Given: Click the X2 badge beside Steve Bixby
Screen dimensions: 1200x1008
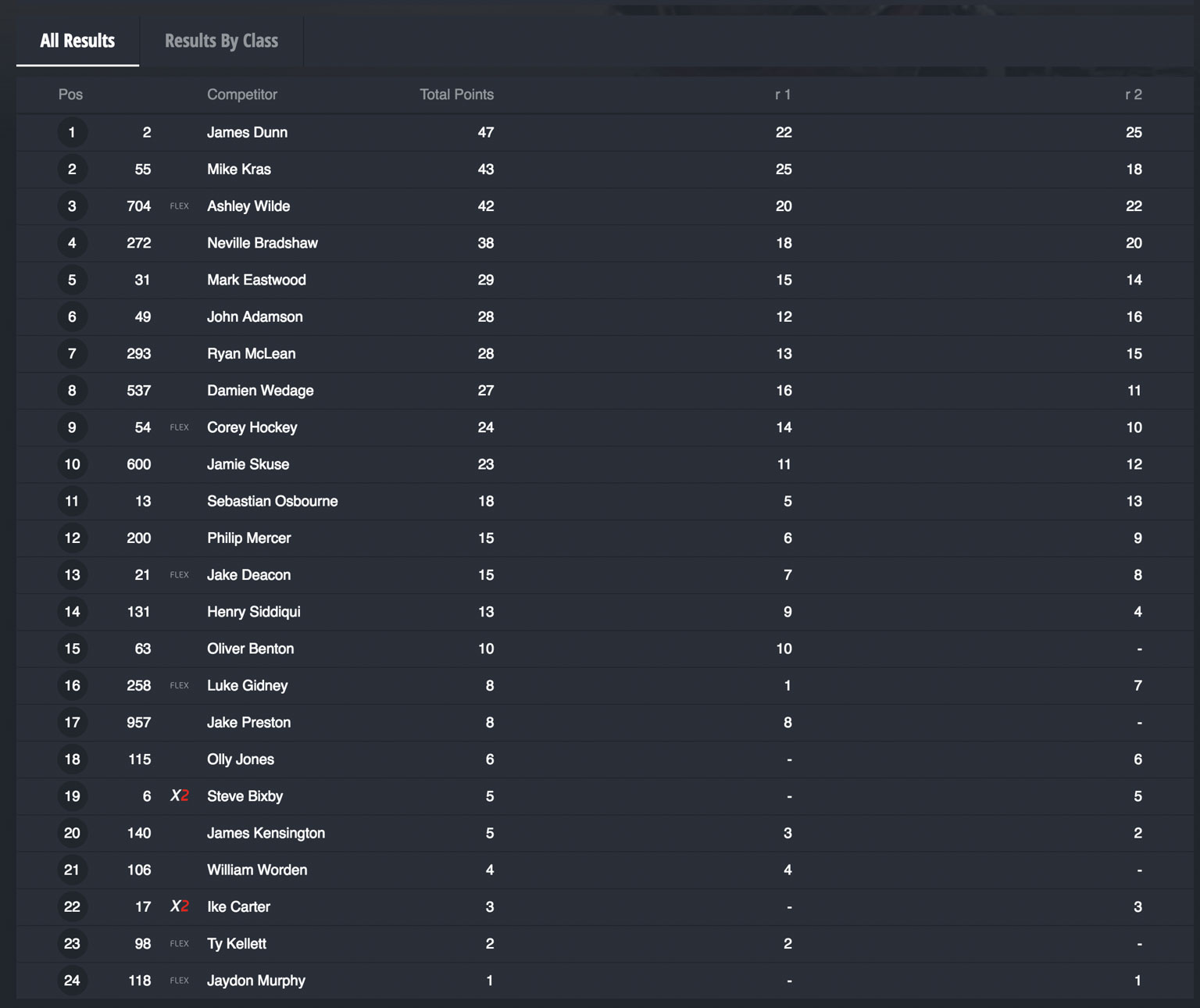Looking at the screenshot, I should click(x=180, y=795).
